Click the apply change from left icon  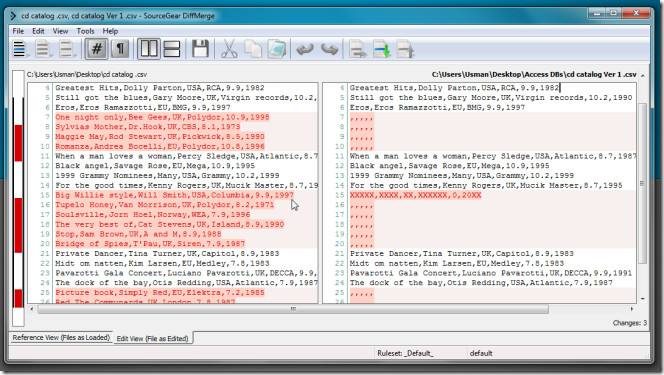click(358, 49)
